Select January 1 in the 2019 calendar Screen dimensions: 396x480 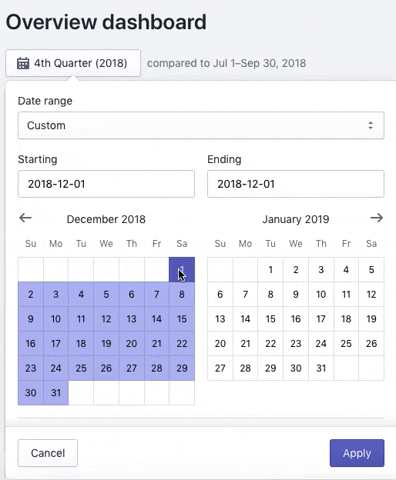click(271, 270)
